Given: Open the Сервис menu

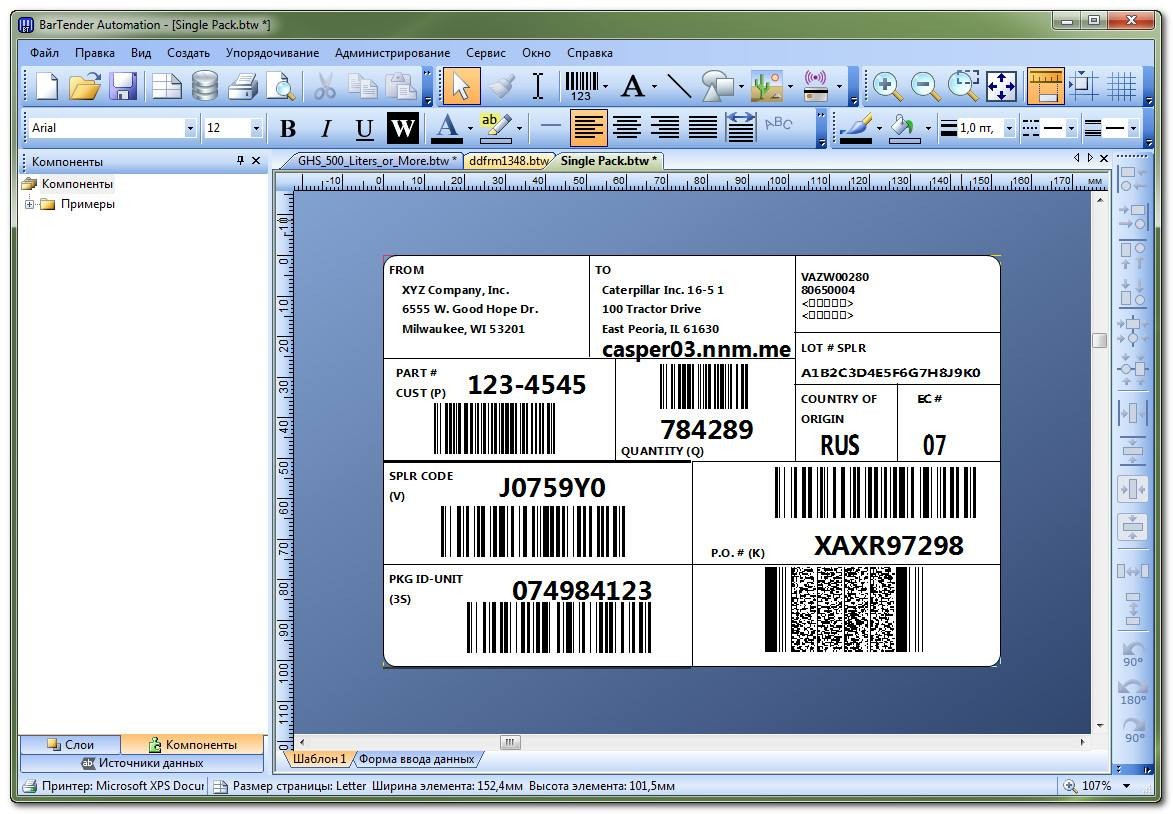Looking at the screenshot, I should (486, 53).
